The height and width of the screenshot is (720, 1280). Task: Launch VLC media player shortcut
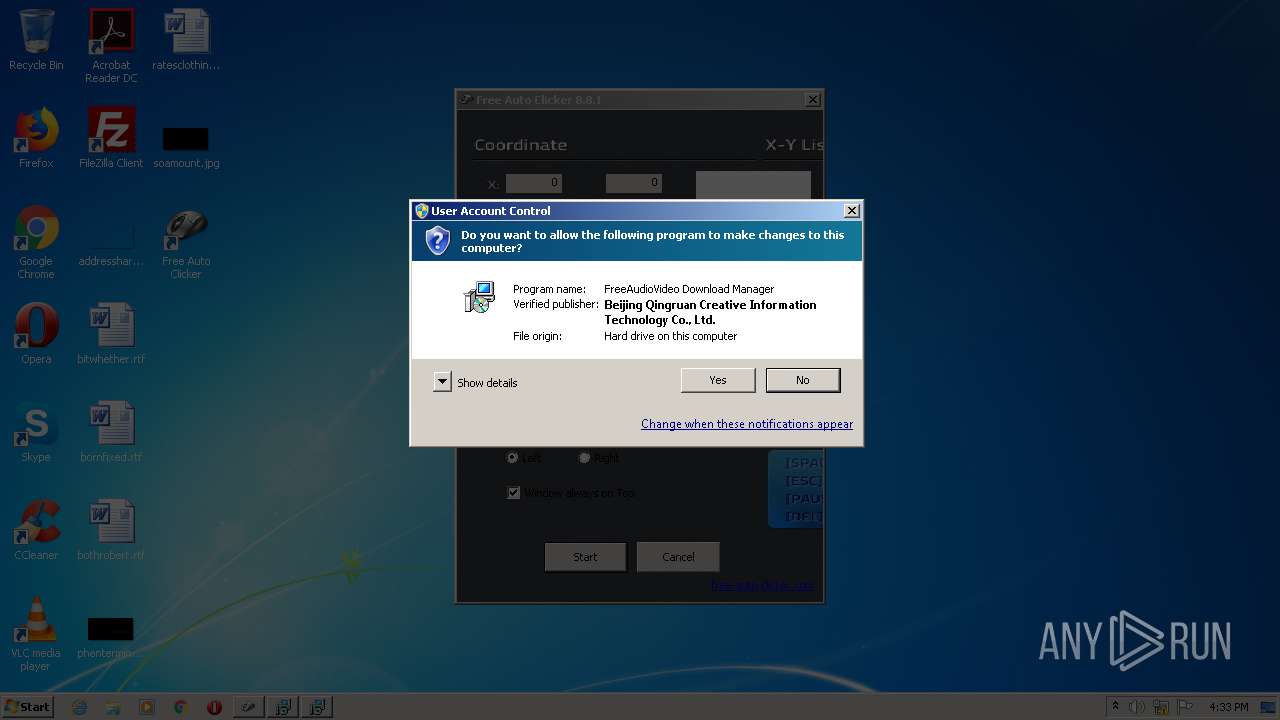(36, 634)
